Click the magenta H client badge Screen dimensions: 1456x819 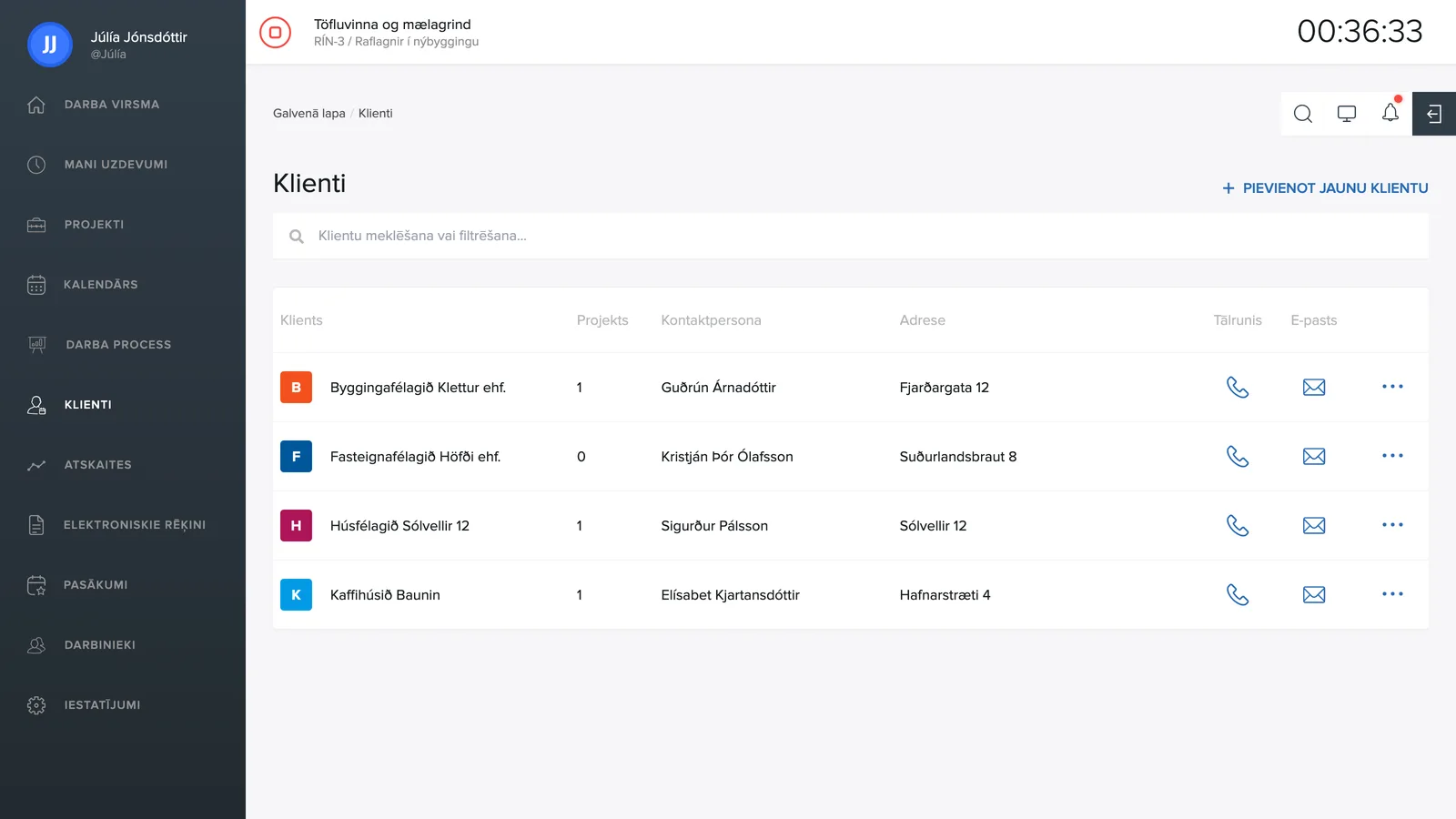(x=296, y=525)
